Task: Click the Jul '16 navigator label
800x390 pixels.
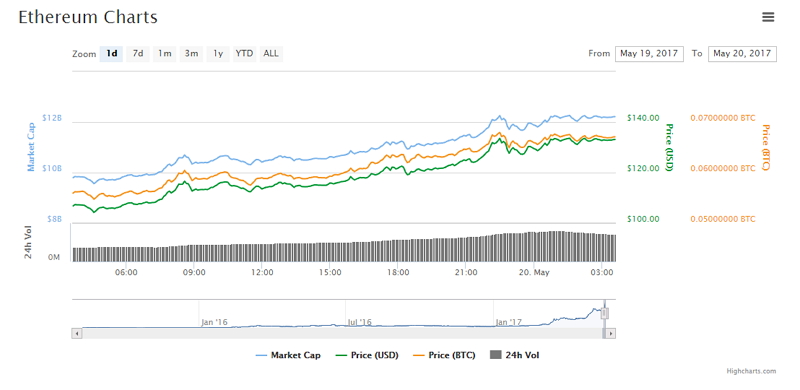Action: 360,322
